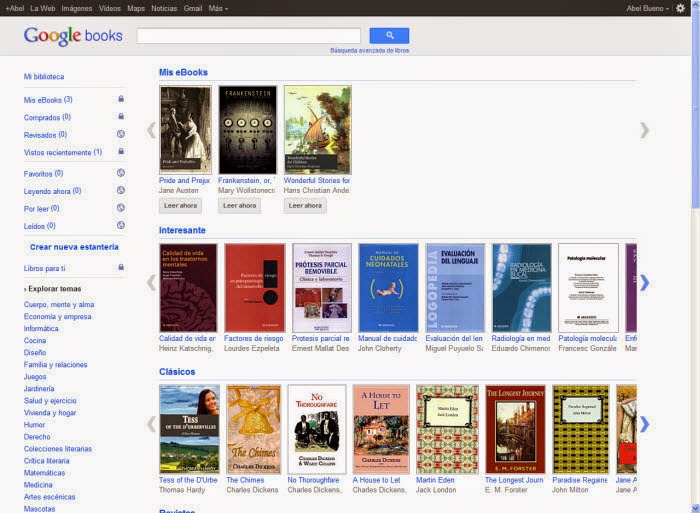Open the Comprados shelf
This screenshot has height=513, width=700.
pyautogui.click(x=47, y=117)
